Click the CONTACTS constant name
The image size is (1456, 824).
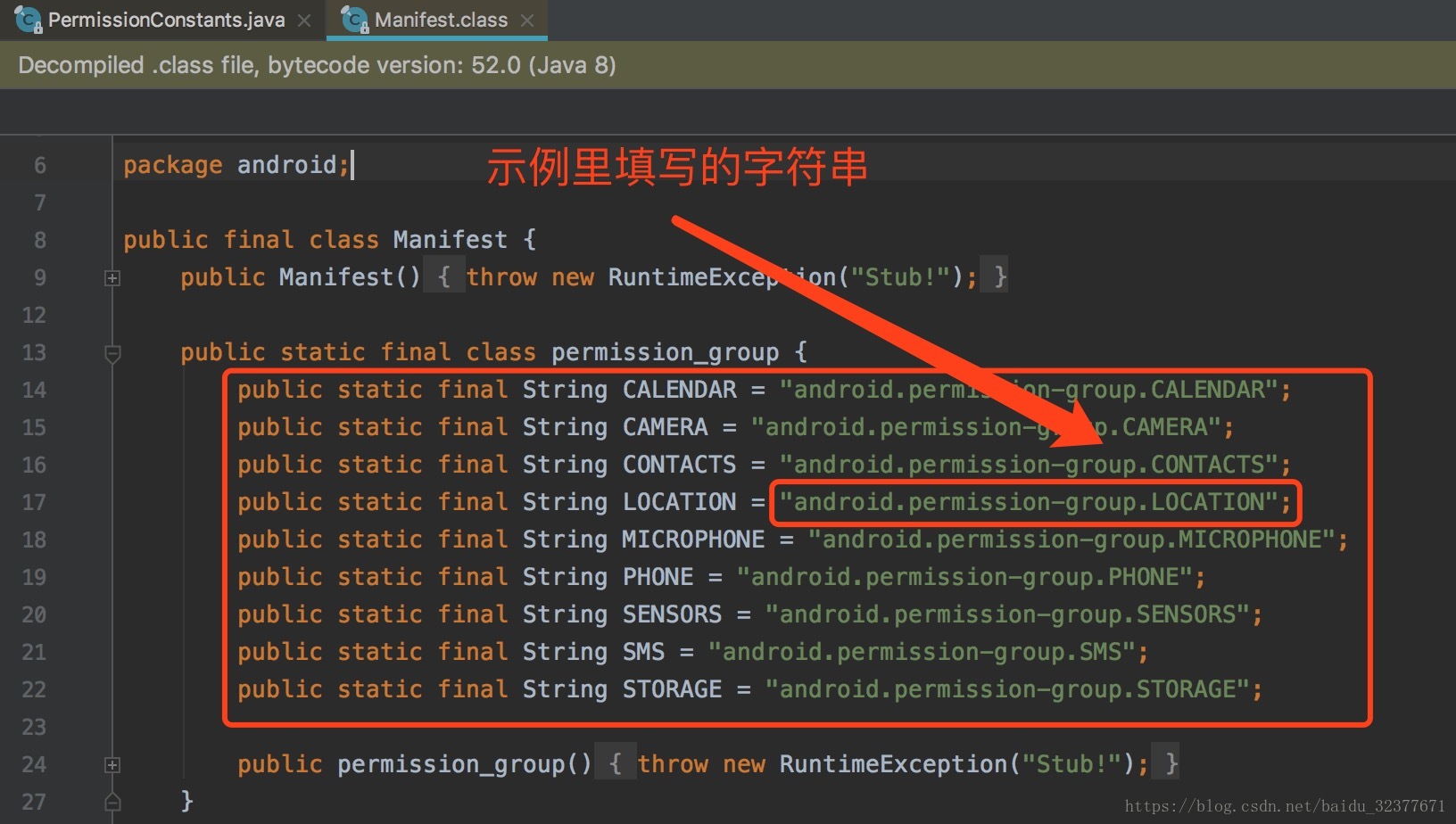tap(679, 465)
